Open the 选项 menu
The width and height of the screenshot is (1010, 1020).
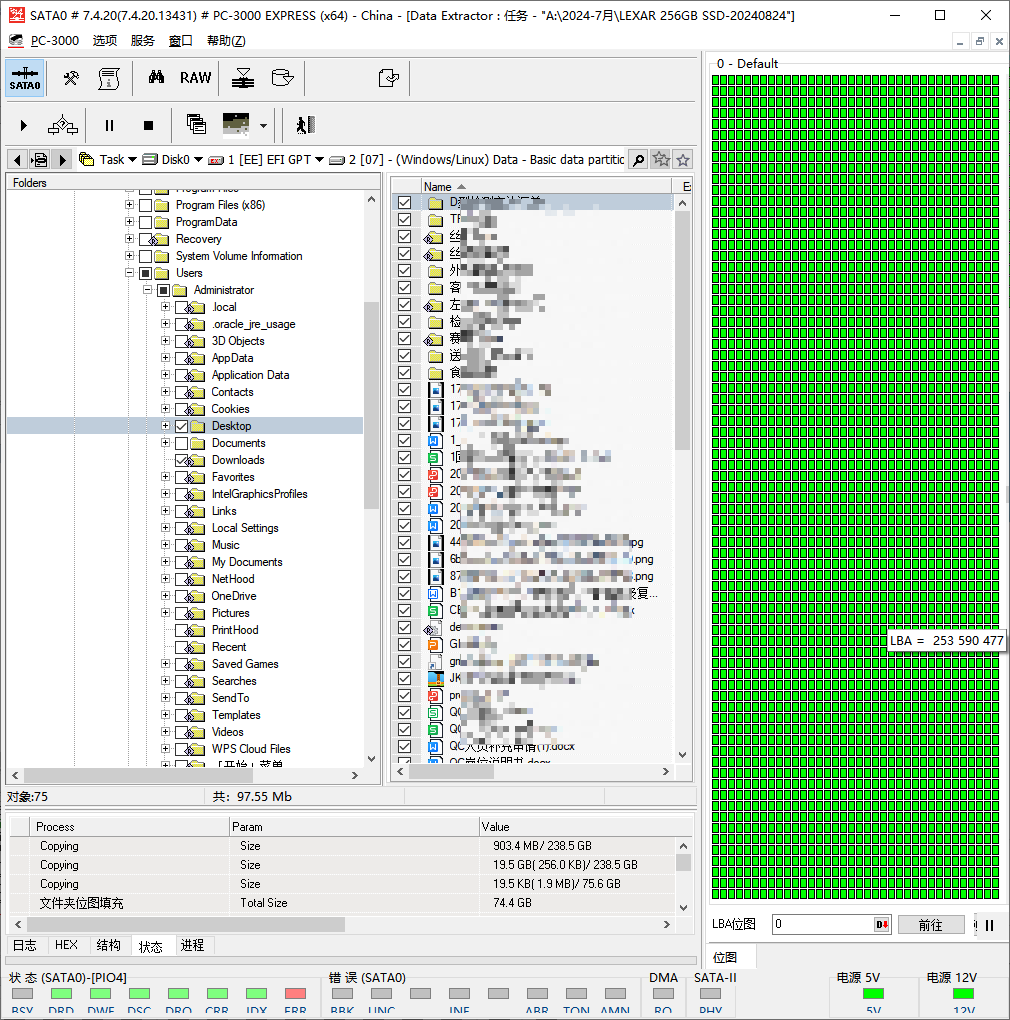pos(105,40)
